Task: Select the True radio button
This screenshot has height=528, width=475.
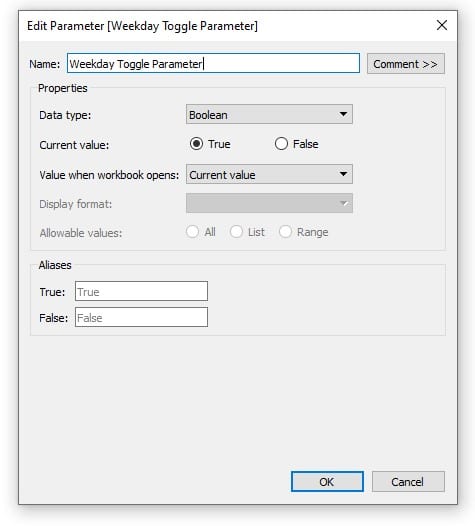Action: 196,144
